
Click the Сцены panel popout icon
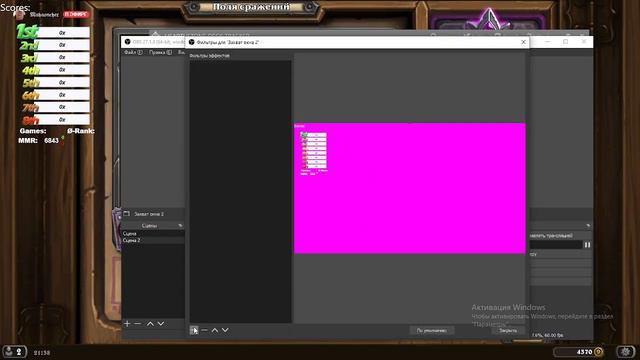pos(180,226)
